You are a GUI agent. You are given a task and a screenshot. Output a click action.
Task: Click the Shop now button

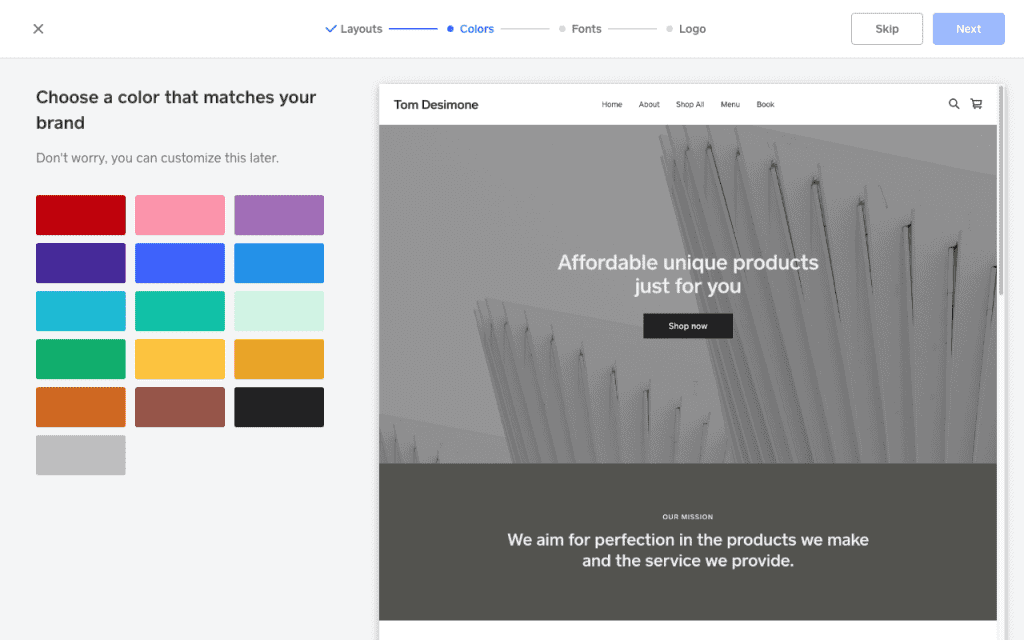[687, 325]
